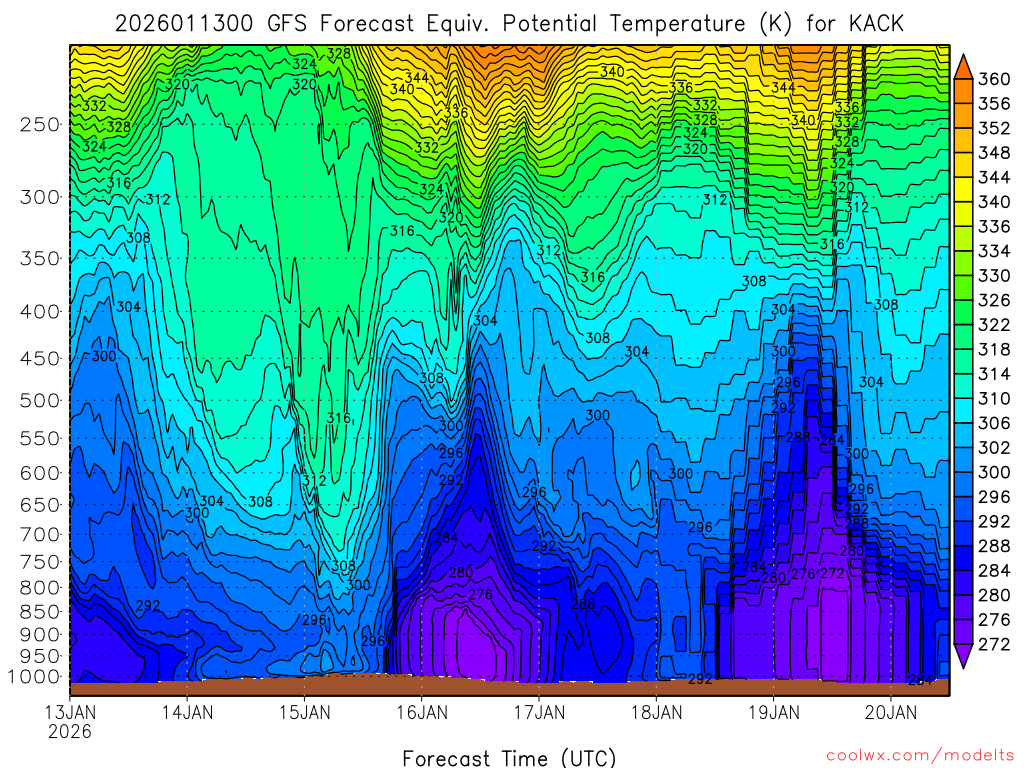
Task: Select the 16JAN date label on time axis
Action: (422, 712)
